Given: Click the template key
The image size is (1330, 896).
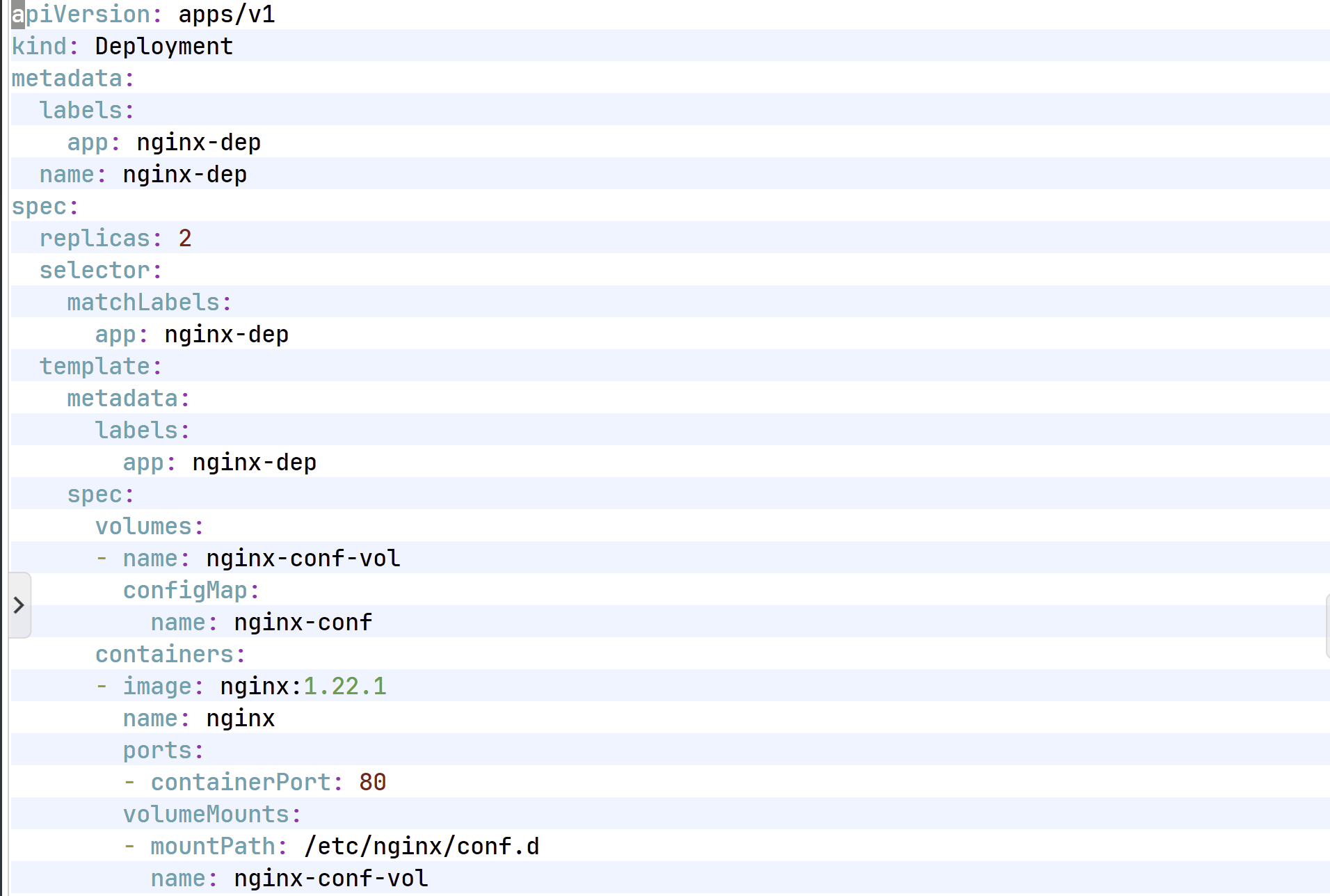Looking at the screenshot, I should pyautogui.click(x=95, y=367).
